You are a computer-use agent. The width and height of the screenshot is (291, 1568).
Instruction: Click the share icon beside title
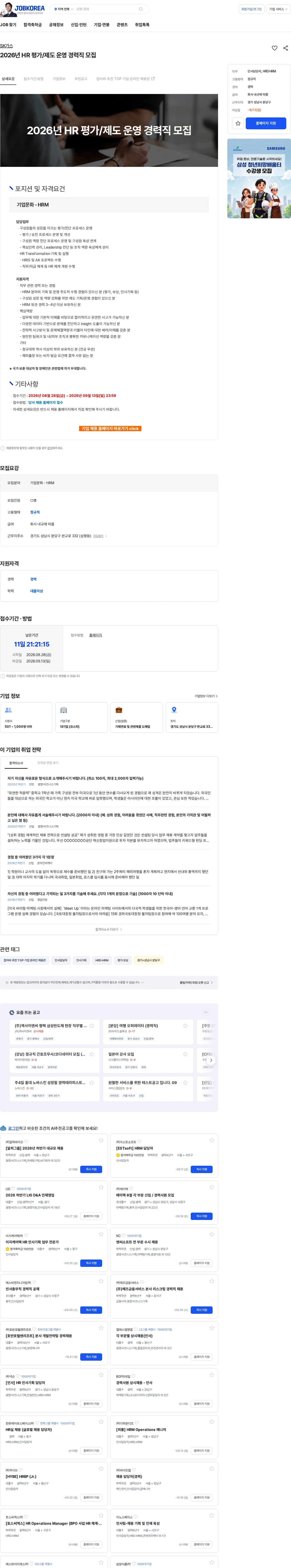(x=286, y=48)
